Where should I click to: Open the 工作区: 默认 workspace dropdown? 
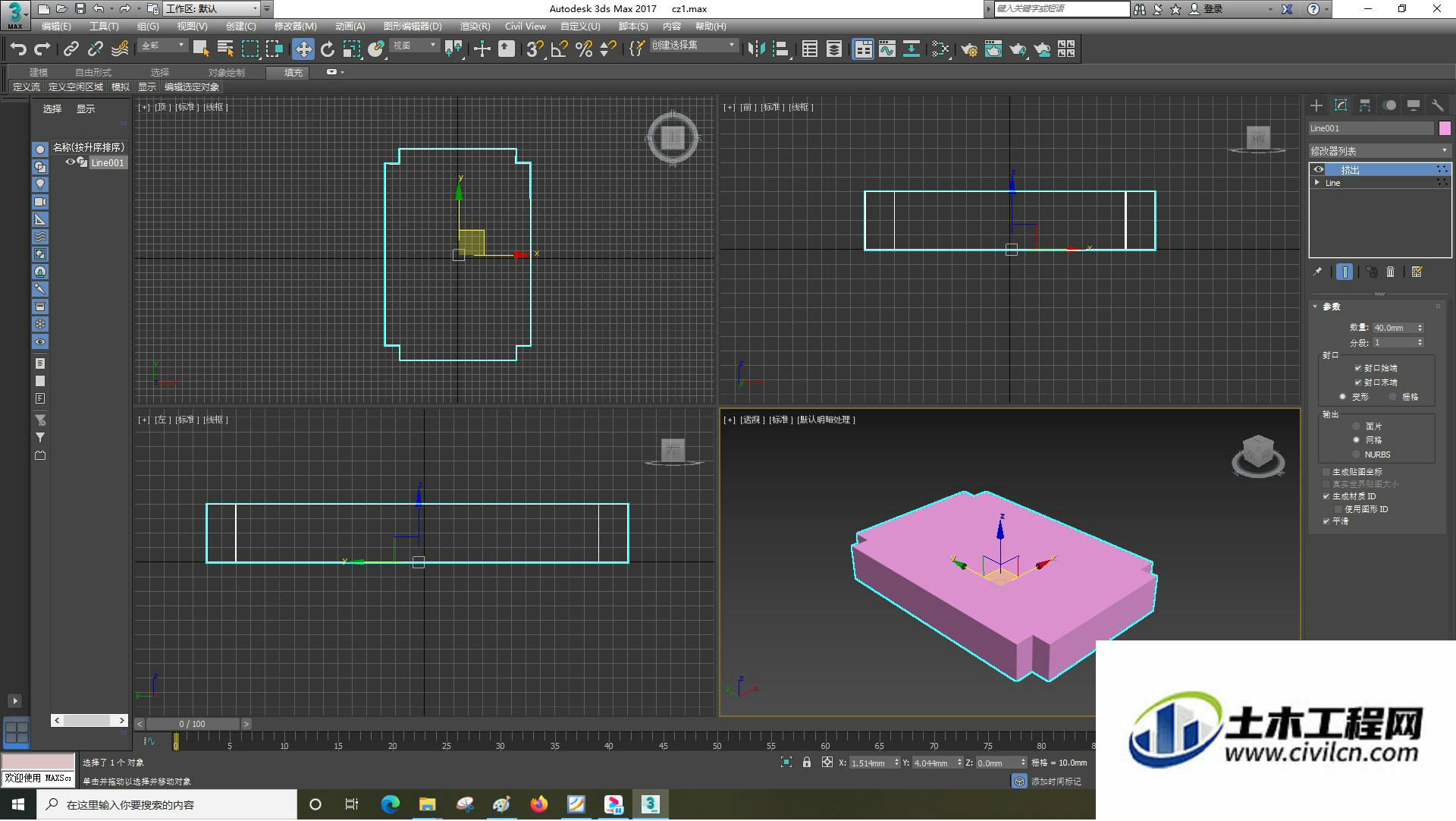212,9
